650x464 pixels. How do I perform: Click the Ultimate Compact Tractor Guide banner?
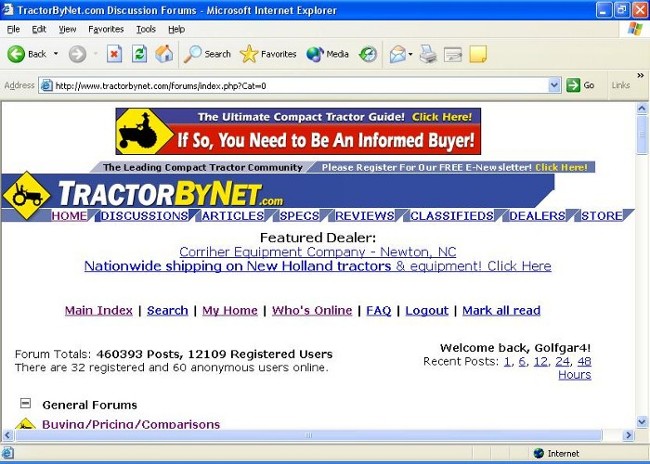coord(298,131)
